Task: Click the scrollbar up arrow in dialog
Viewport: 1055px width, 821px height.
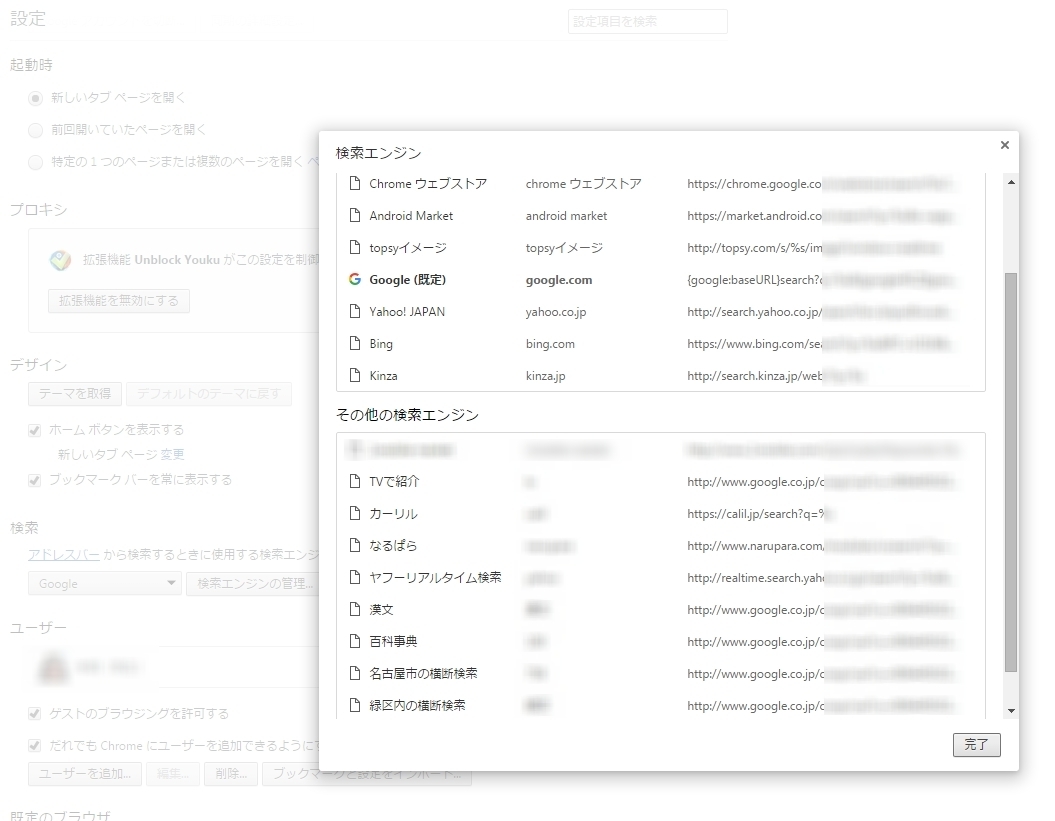Action: (1011, 182)
